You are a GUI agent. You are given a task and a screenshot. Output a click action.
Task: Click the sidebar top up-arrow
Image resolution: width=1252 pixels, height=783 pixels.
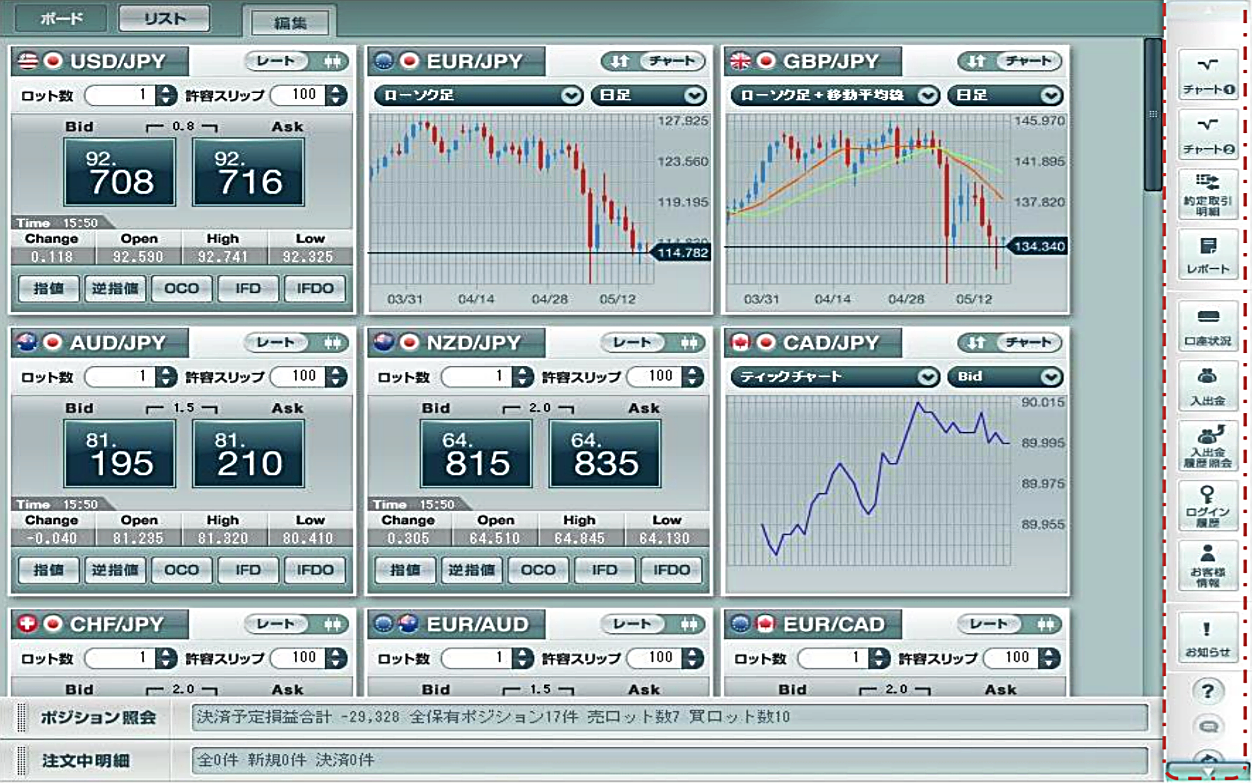click(1207, 9)
